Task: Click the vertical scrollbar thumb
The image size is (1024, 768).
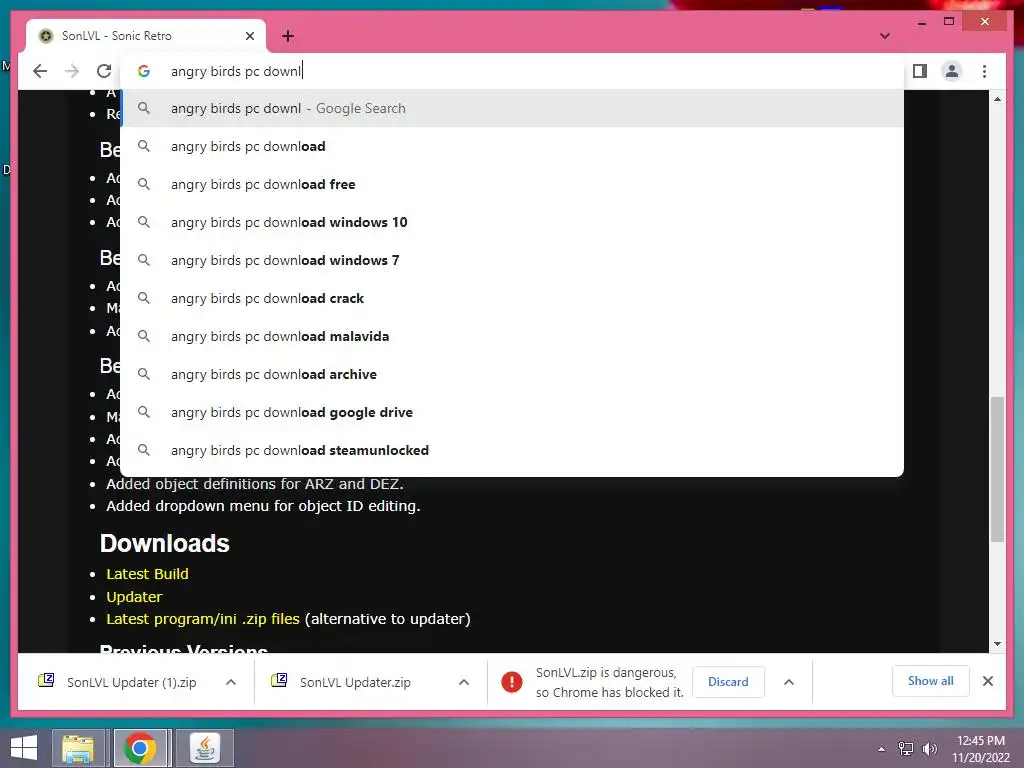Action: 997,469
